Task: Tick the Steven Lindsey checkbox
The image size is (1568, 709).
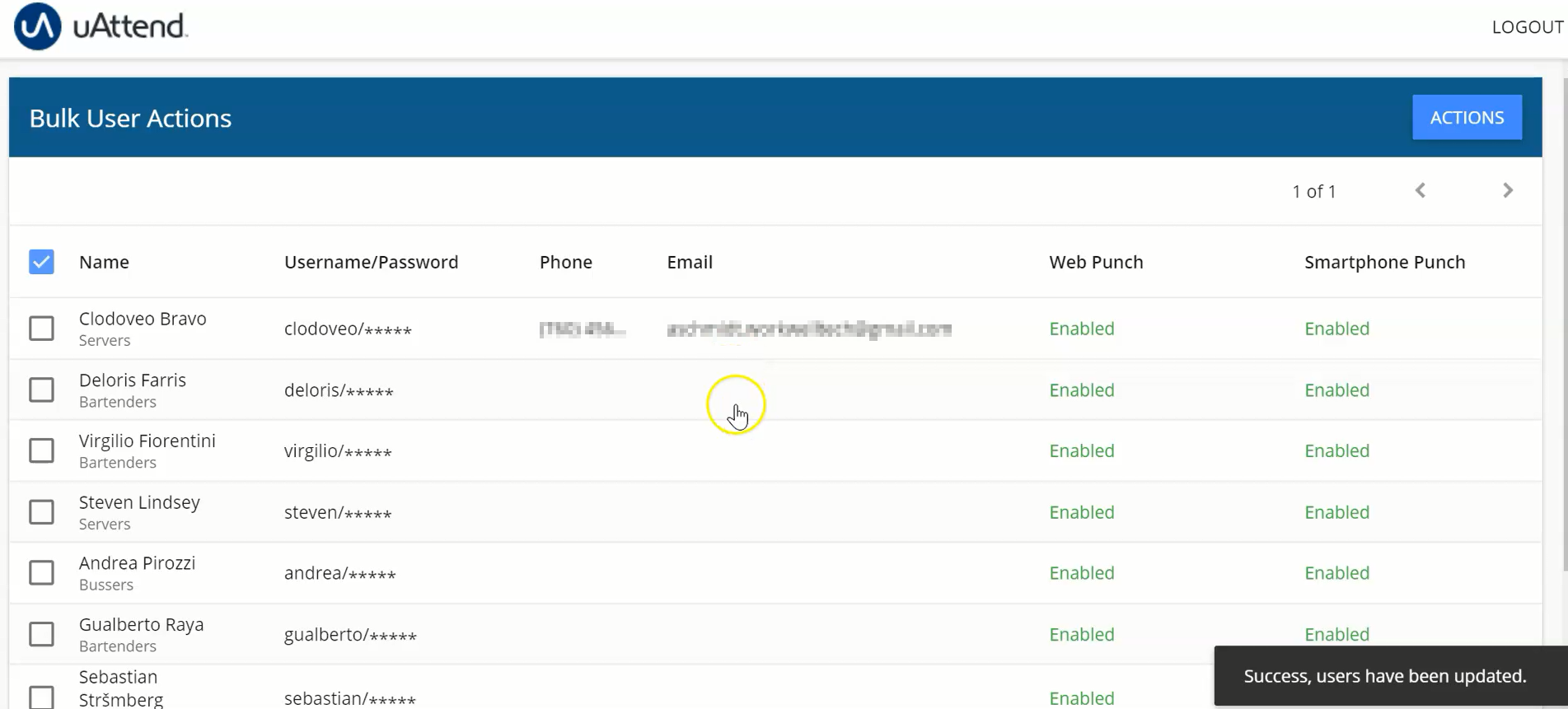Action: pyautogui.click(x=41, y=512)
